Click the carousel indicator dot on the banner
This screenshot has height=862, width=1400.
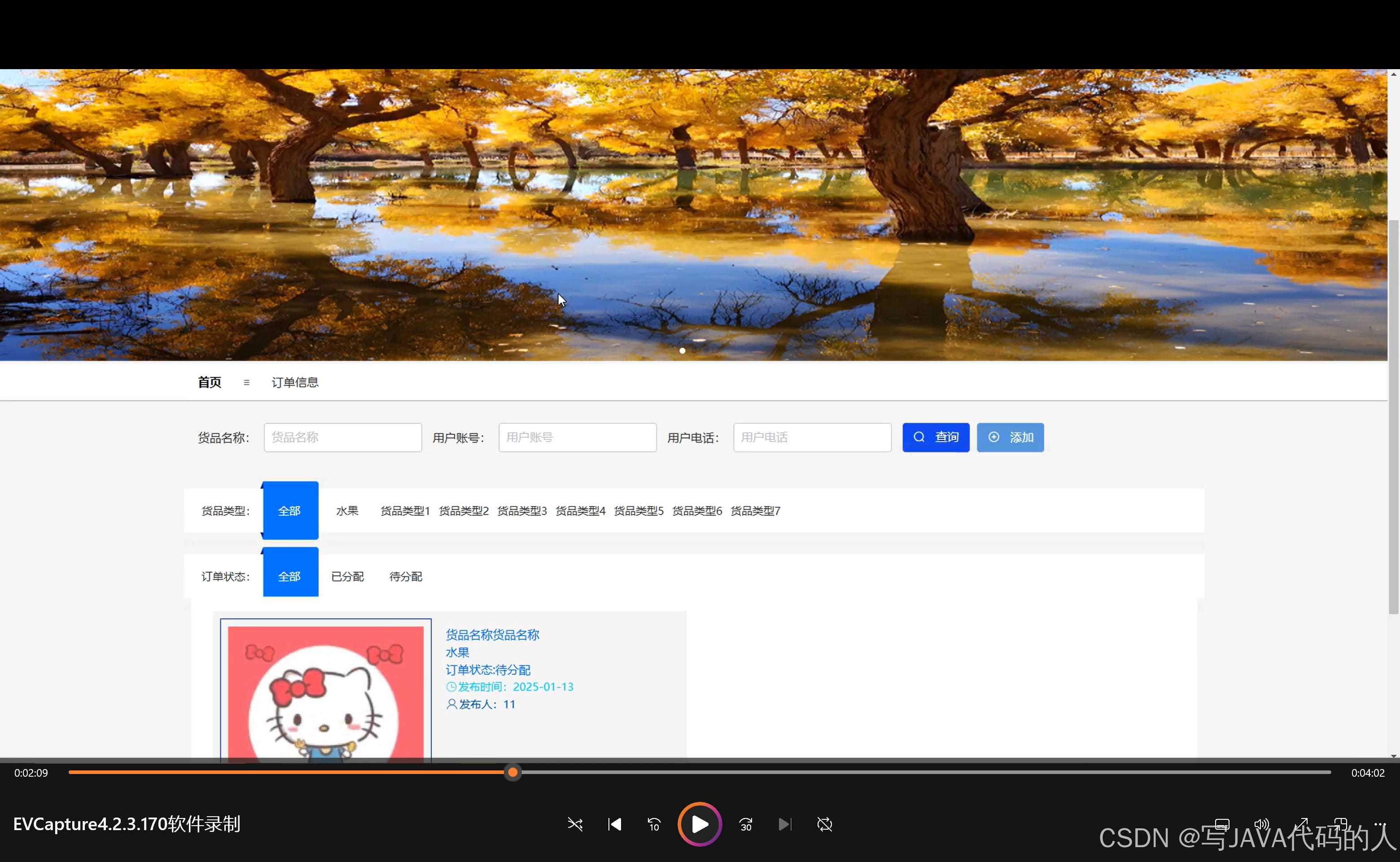click(x=682, y=351)
